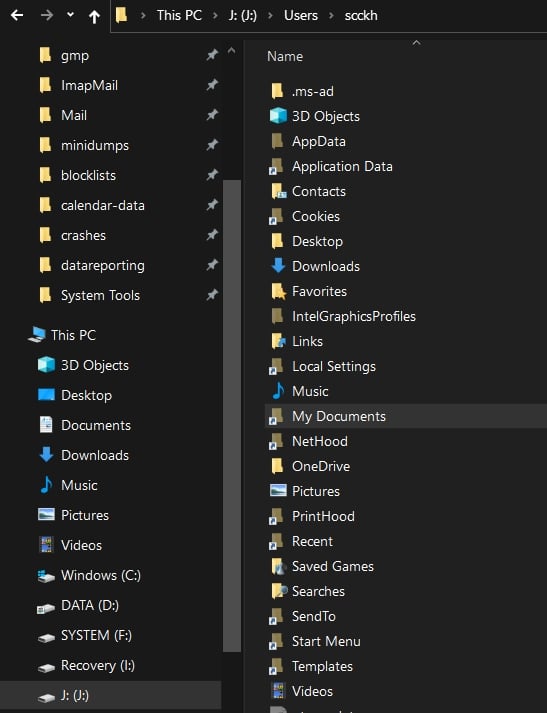Select Local Settings shortcut folder
The width and height of the screenshot is (547, 713).
click(333, 367)
